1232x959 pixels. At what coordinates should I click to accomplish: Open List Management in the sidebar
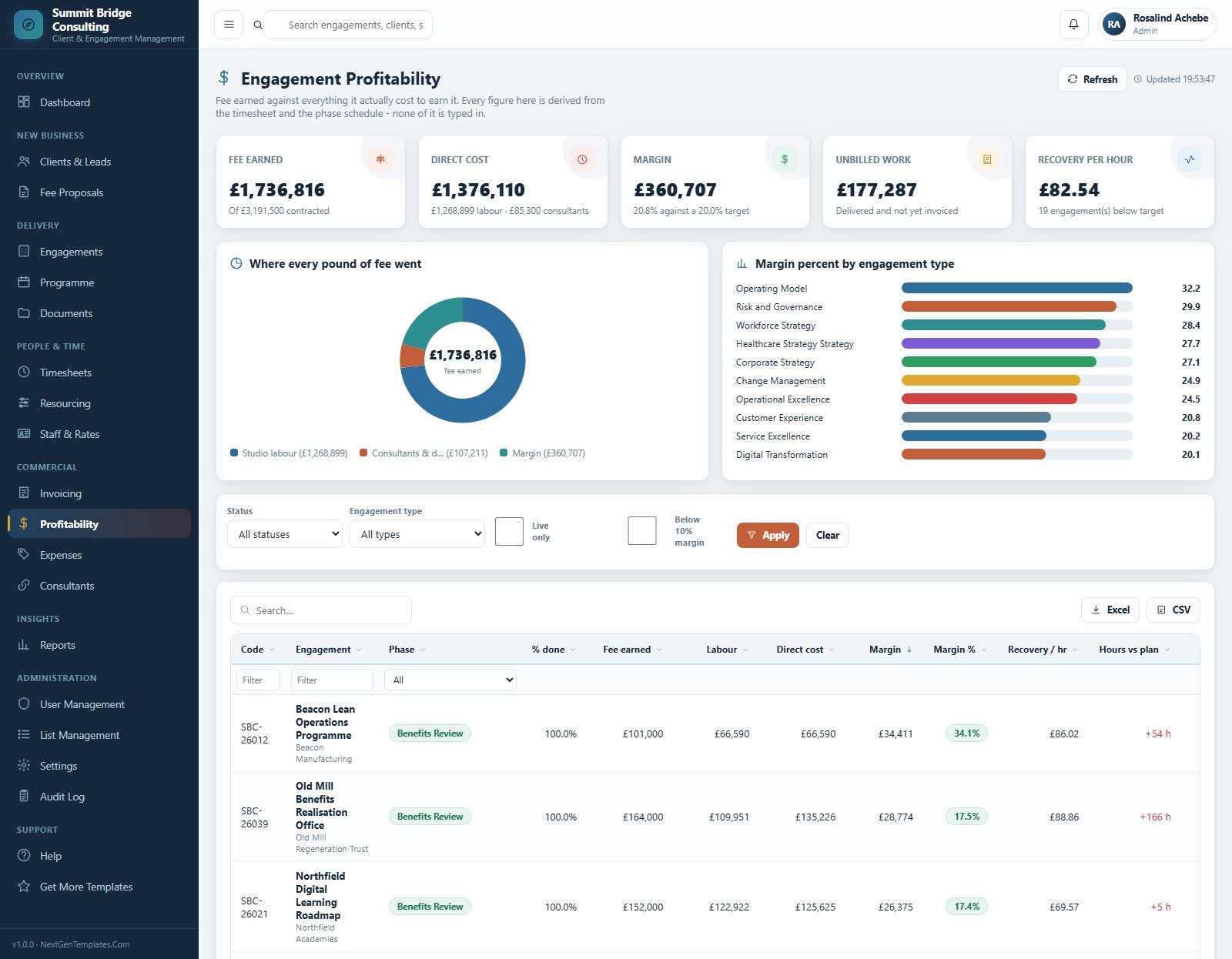click(x=99, y=735)
